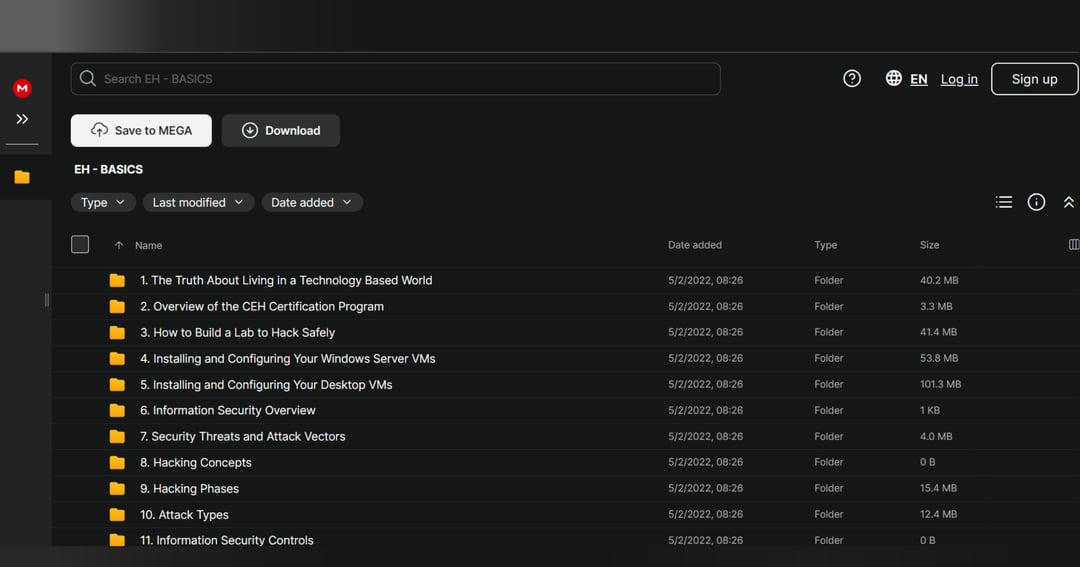The image size is (1080, 567).
Task: Select '1. The Truth About Living in a Technology Based World'
Action: click(x=286, y=280)
